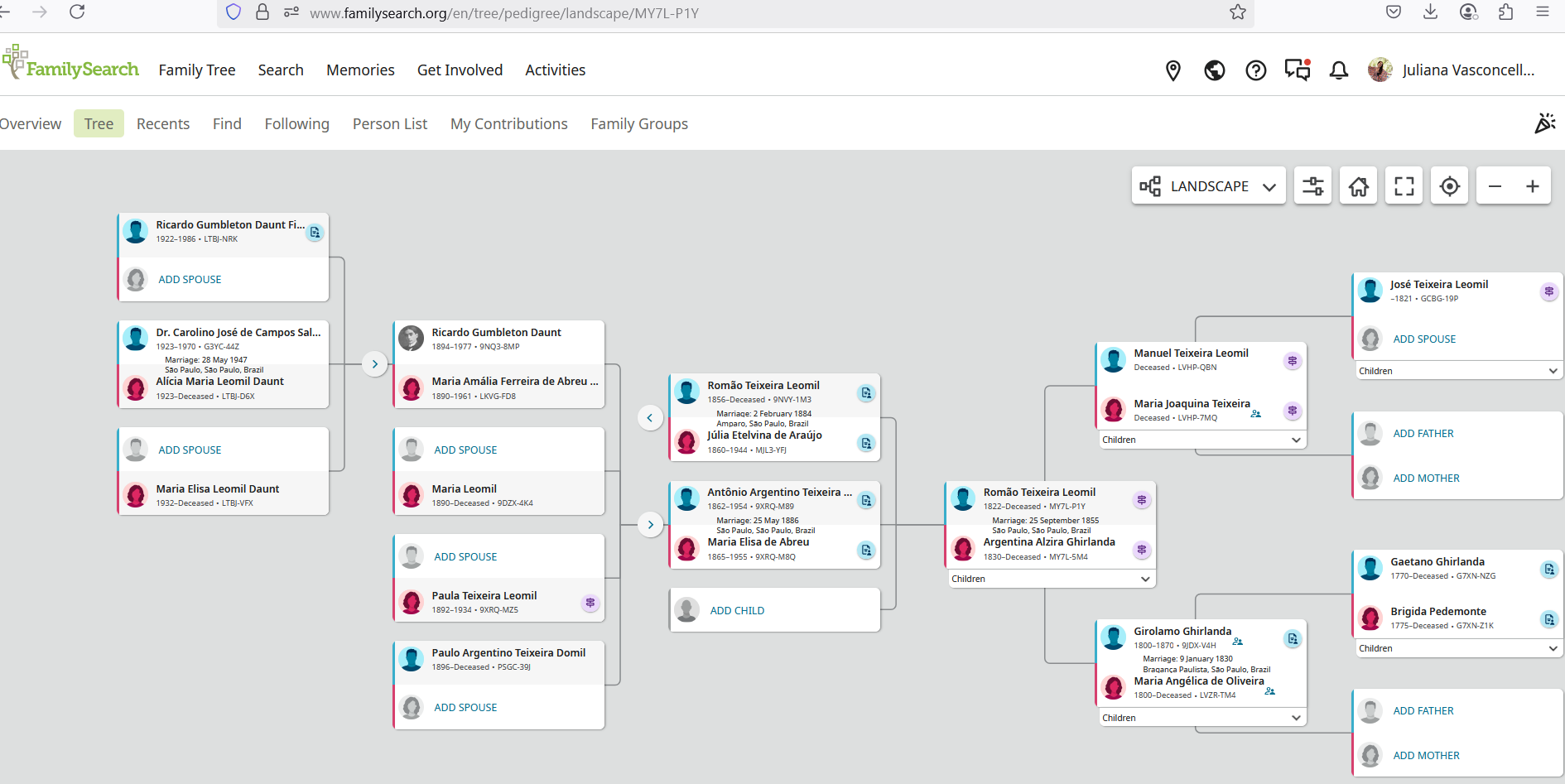Expand descendants arrow beside Ricardo Gumbleton Daunt

point(375,363)
